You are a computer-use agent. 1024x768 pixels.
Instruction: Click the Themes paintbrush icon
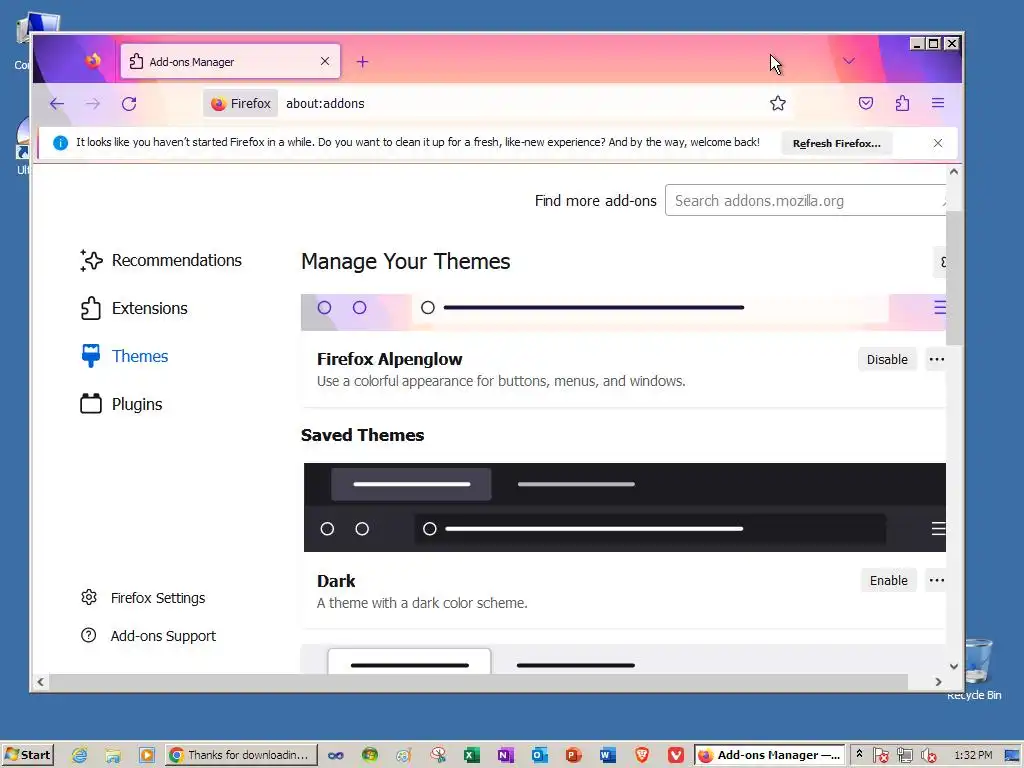(91, 356)
